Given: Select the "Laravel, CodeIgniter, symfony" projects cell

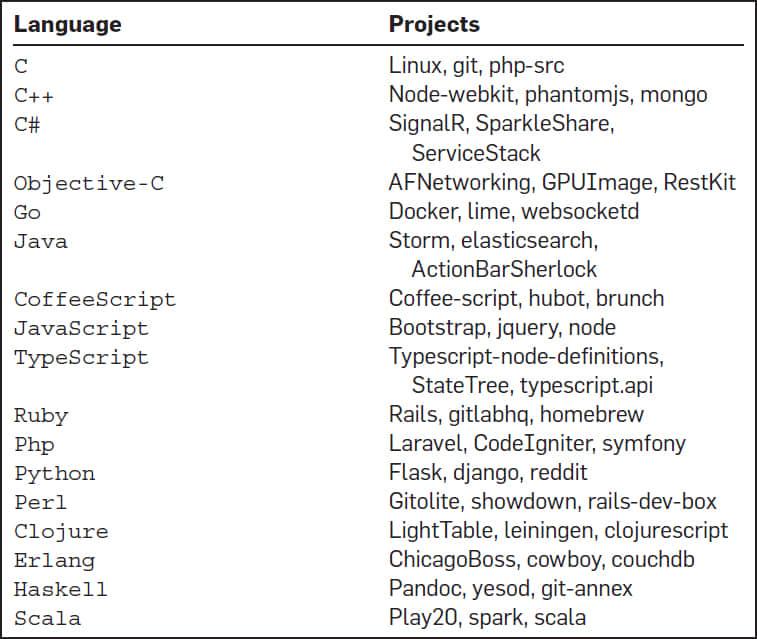Looking at the screenshot, I should pyautogui.click(x=537, y=444).
